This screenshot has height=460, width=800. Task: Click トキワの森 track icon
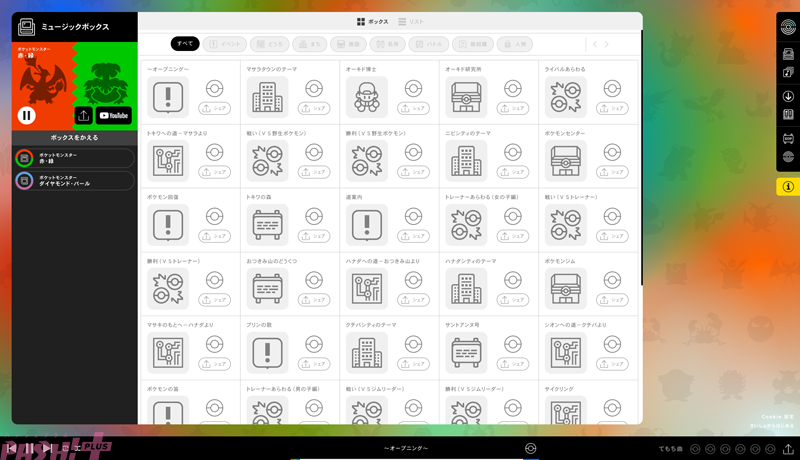267,225
